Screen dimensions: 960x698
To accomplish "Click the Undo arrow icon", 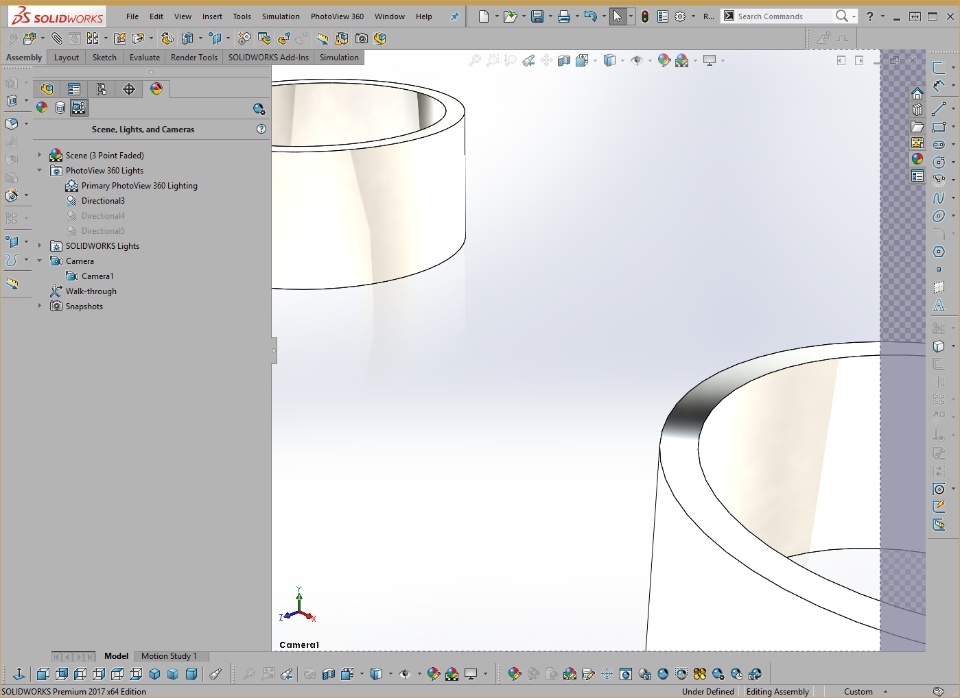I will pos(590,17).
